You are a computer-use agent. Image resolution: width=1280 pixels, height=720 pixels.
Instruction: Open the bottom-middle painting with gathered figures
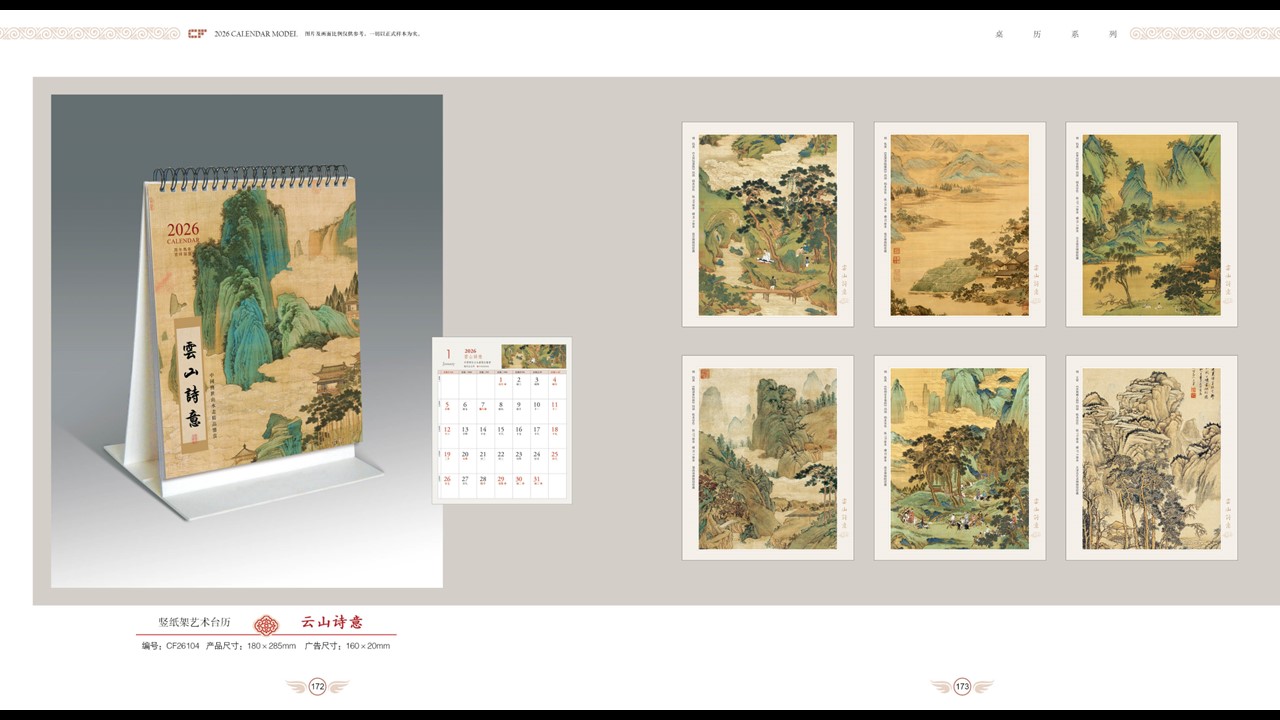click(x=959, y=458)
